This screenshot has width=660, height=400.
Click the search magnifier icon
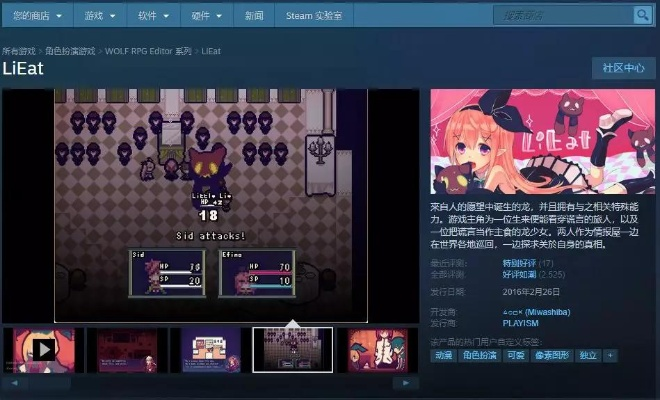coord(642,16)
